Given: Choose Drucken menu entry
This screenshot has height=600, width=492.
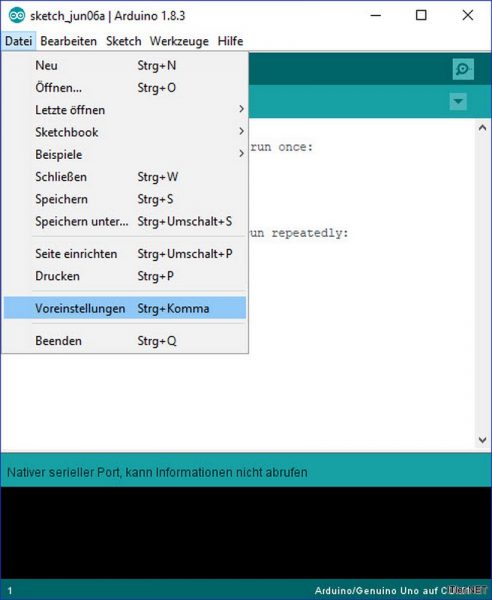Looking at the screenshot, I should 125,276.
